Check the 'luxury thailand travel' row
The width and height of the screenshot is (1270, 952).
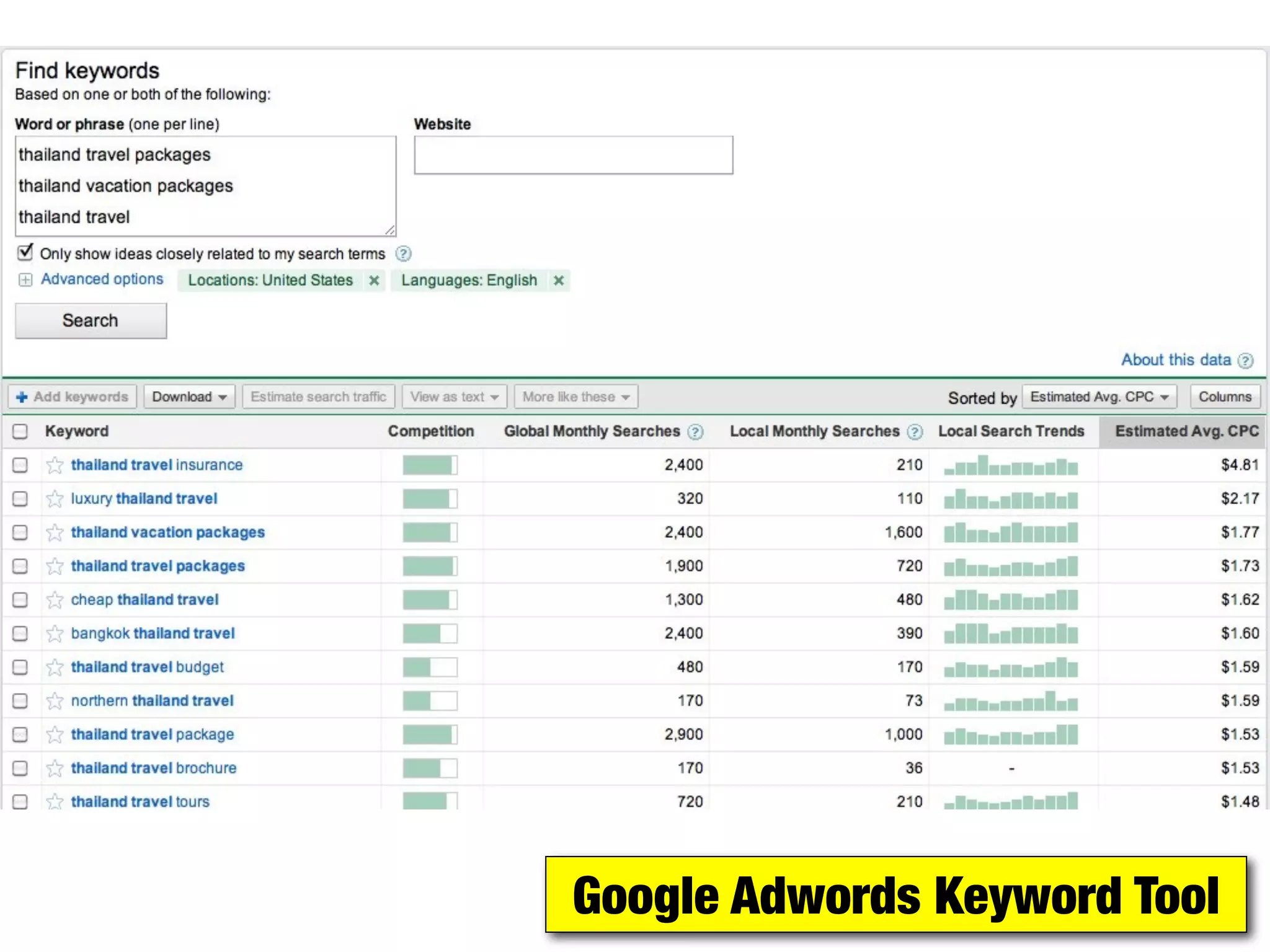click(x=20, y=498)
